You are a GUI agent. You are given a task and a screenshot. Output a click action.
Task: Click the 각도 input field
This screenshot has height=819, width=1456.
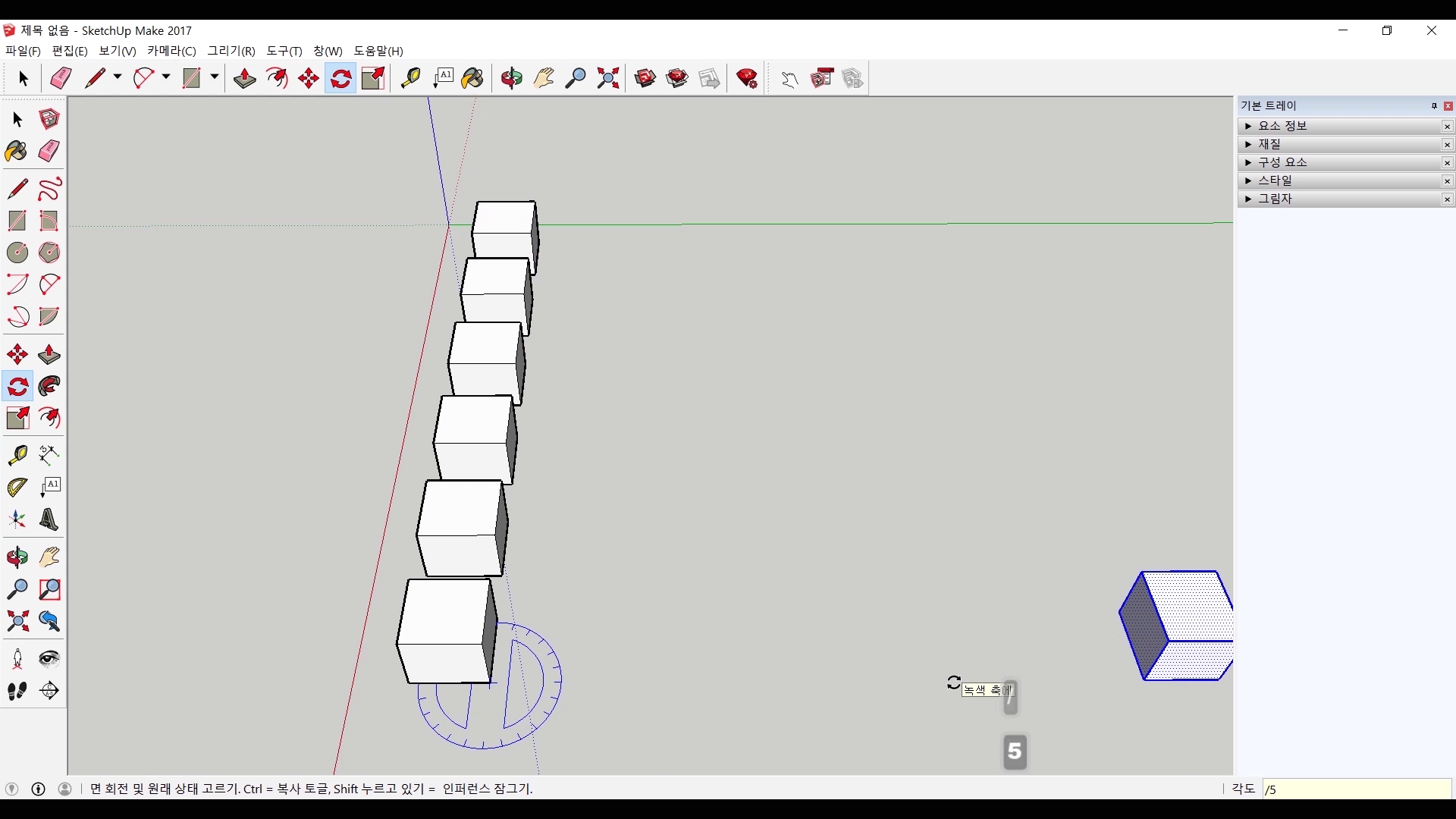(1356, 789)
